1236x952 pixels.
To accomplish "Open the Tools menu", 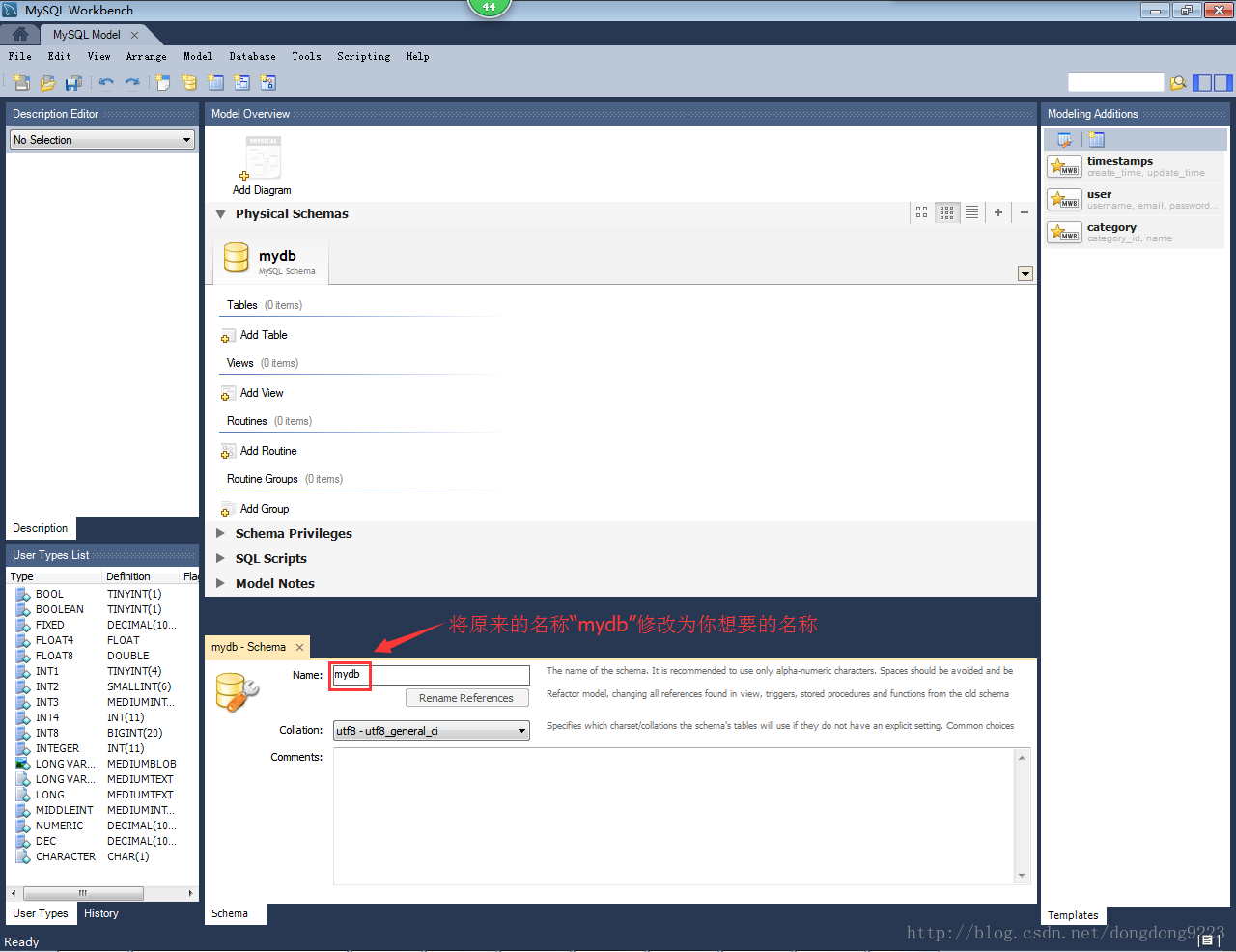I will coord(306,56).
